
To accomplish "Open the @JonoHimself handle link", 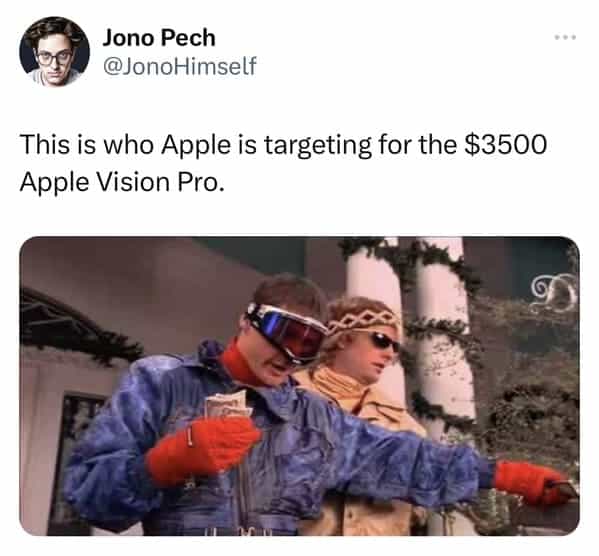I will 180,66.
